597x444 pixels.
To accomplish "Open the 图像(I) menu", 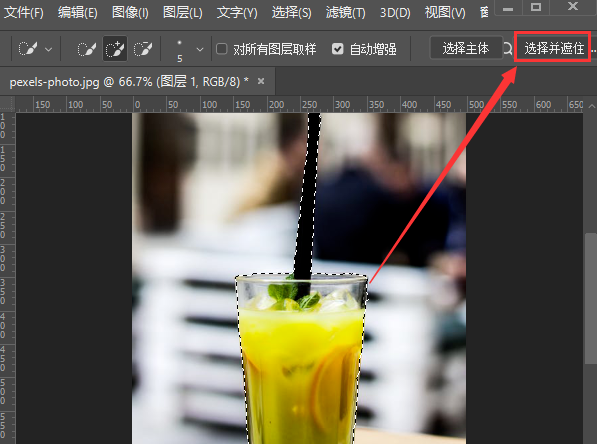I will point(130,13).
